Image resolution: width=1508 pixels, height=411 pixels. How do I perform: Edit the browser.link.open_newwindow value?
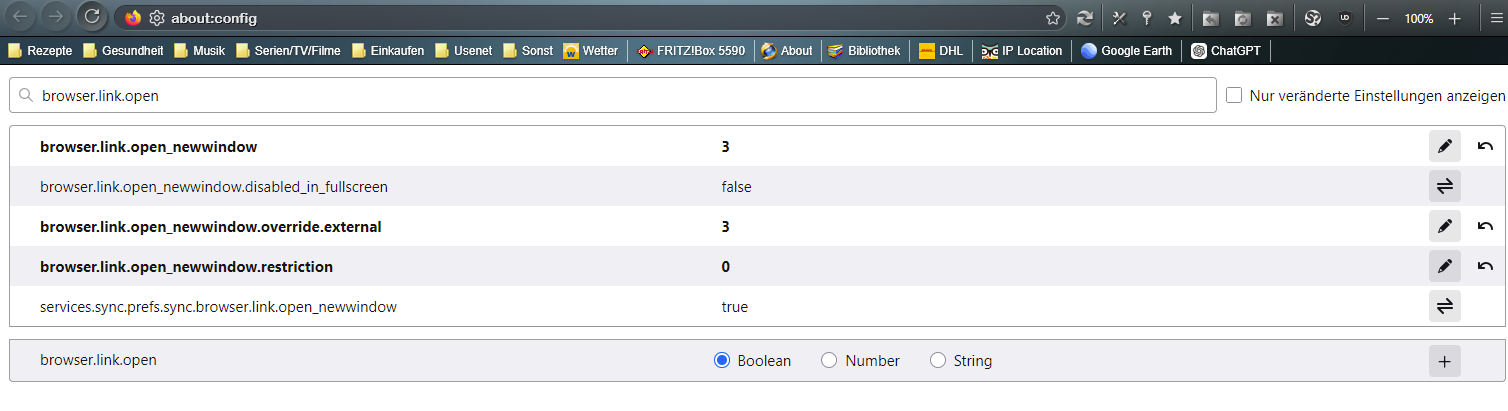pyautogui.click(x=1444, y=146)
